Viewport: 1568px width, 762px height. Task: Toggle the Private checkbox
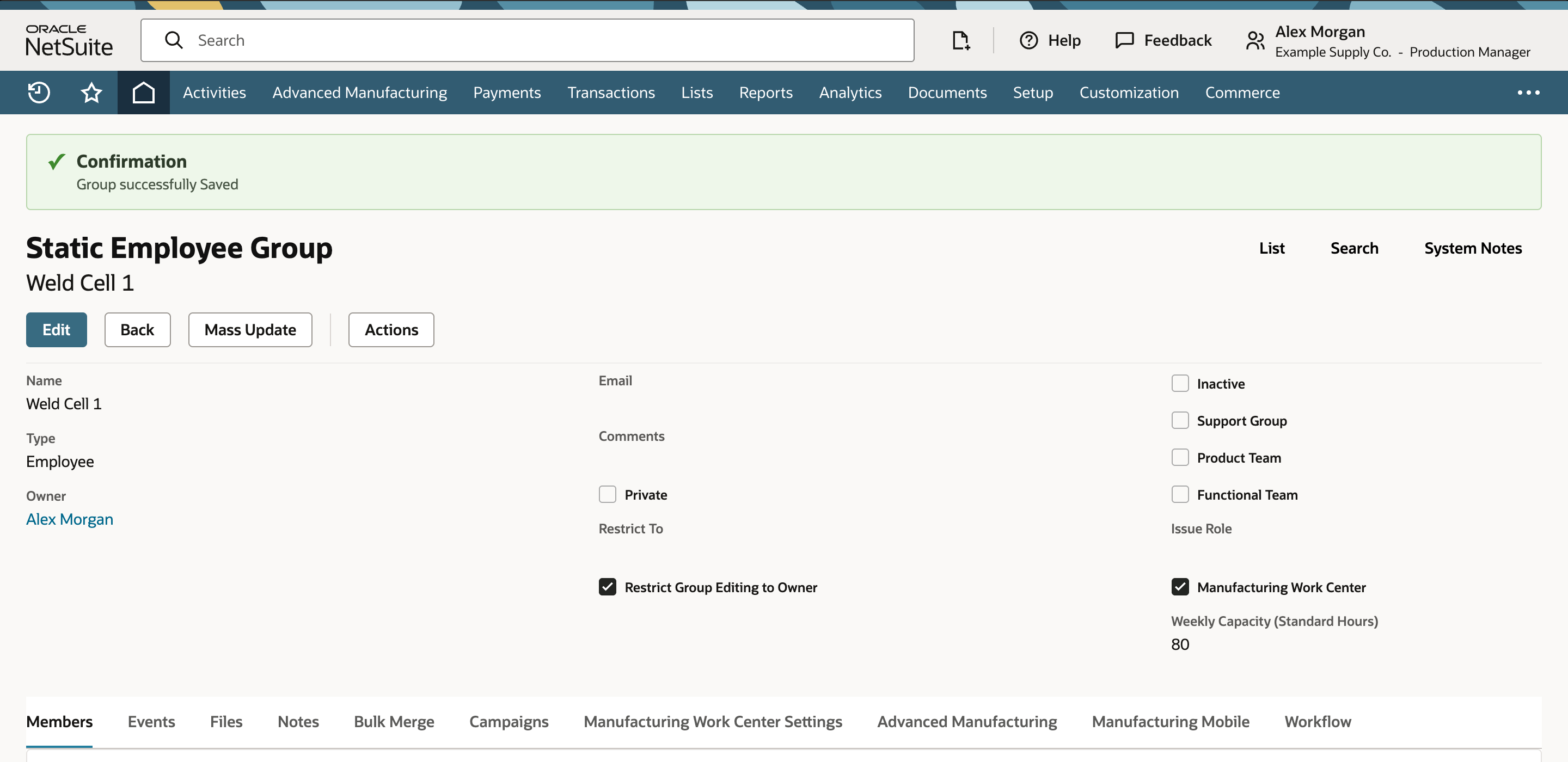coord(608,494)
